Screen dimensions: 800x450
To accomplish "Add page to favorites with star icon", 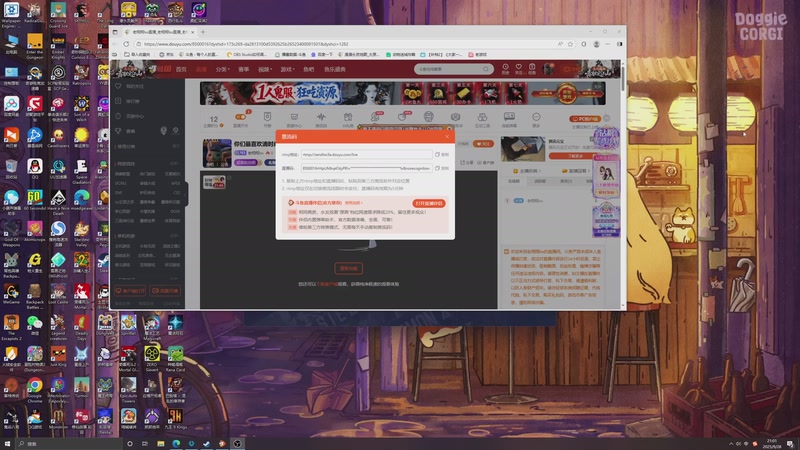I will click(x=570, y=44).
